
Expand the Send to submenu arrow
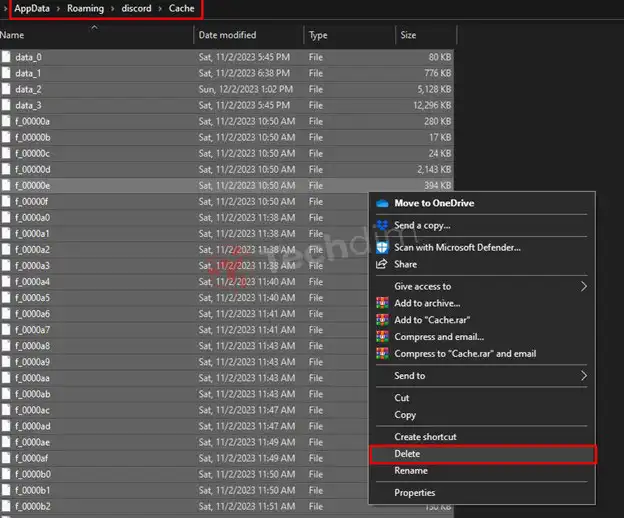(583, 376)
